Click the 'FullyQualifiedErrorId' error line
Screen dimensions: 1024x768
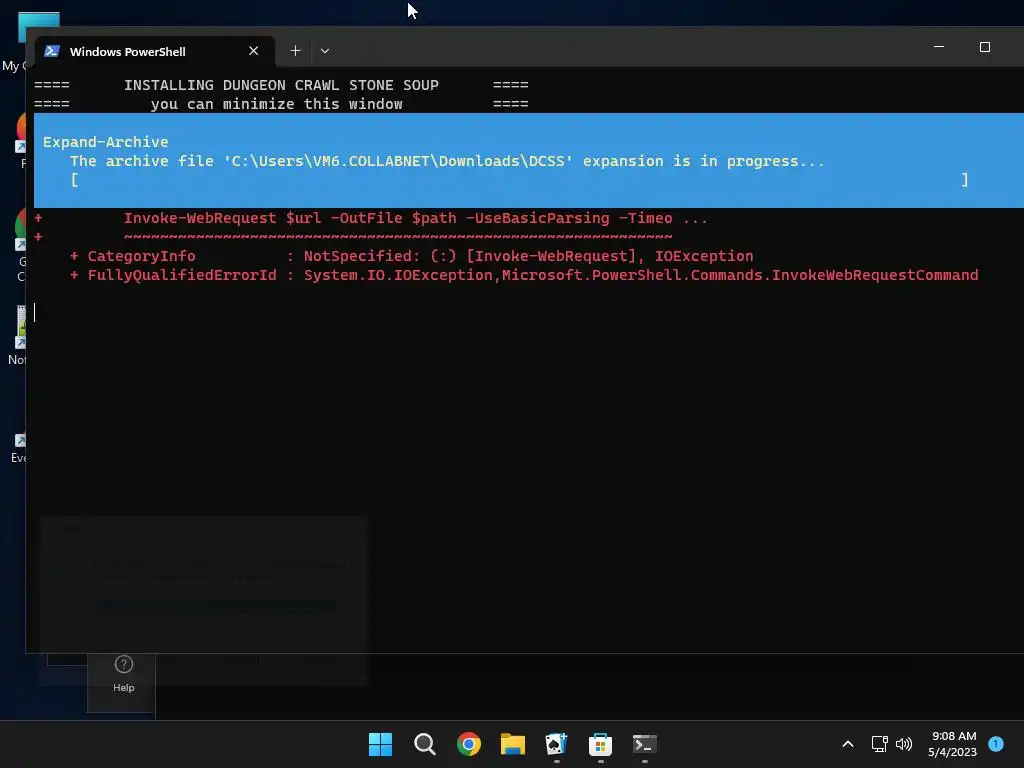tap(524, 275)
